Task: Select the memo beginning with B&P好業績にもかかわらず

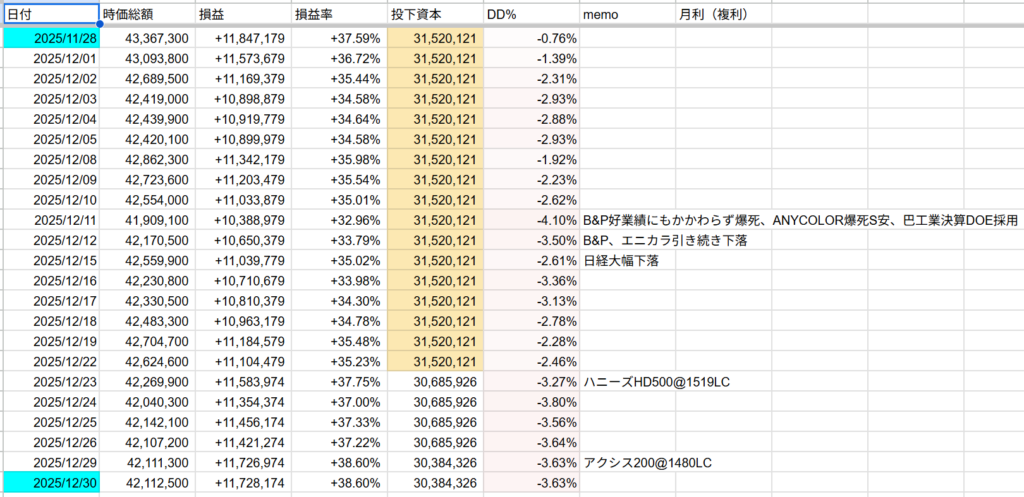Action: tap(800, 220)
